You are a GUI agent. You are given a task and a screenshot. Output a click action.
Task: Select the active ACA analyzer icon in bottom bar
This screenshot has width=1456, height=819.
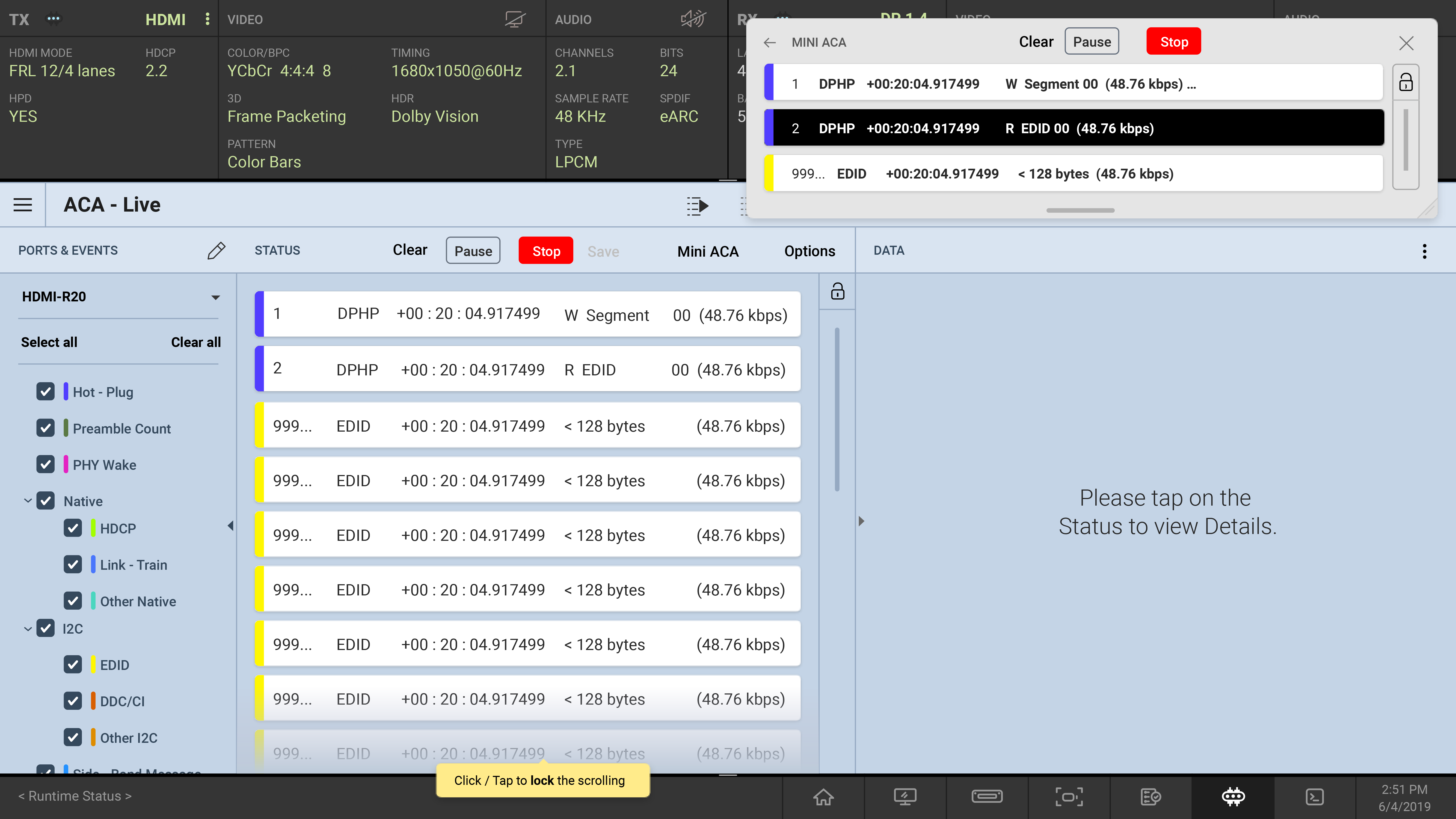coord(1233,797)
